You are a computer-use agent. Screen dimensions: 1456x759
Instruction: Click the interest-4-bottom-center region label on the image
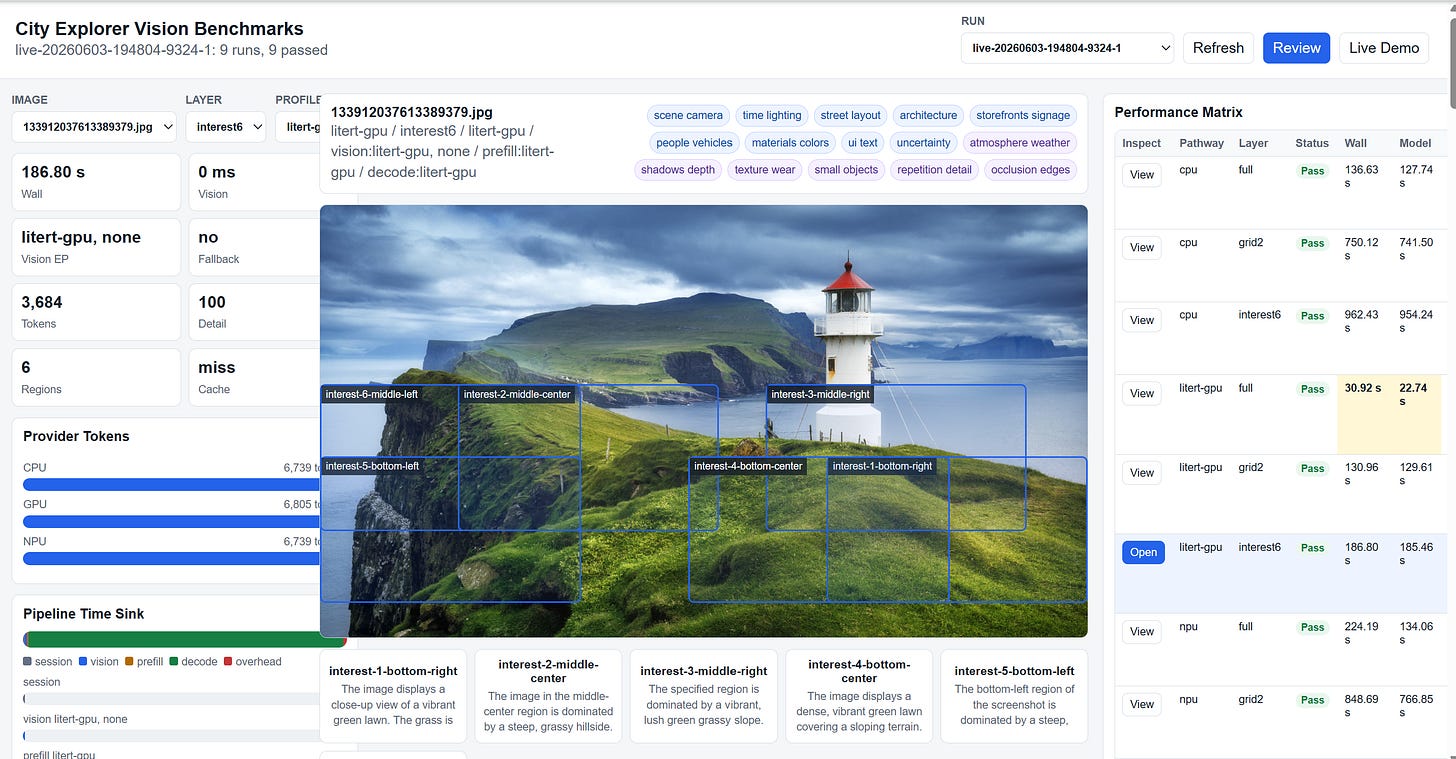click(x=748, y=466)
